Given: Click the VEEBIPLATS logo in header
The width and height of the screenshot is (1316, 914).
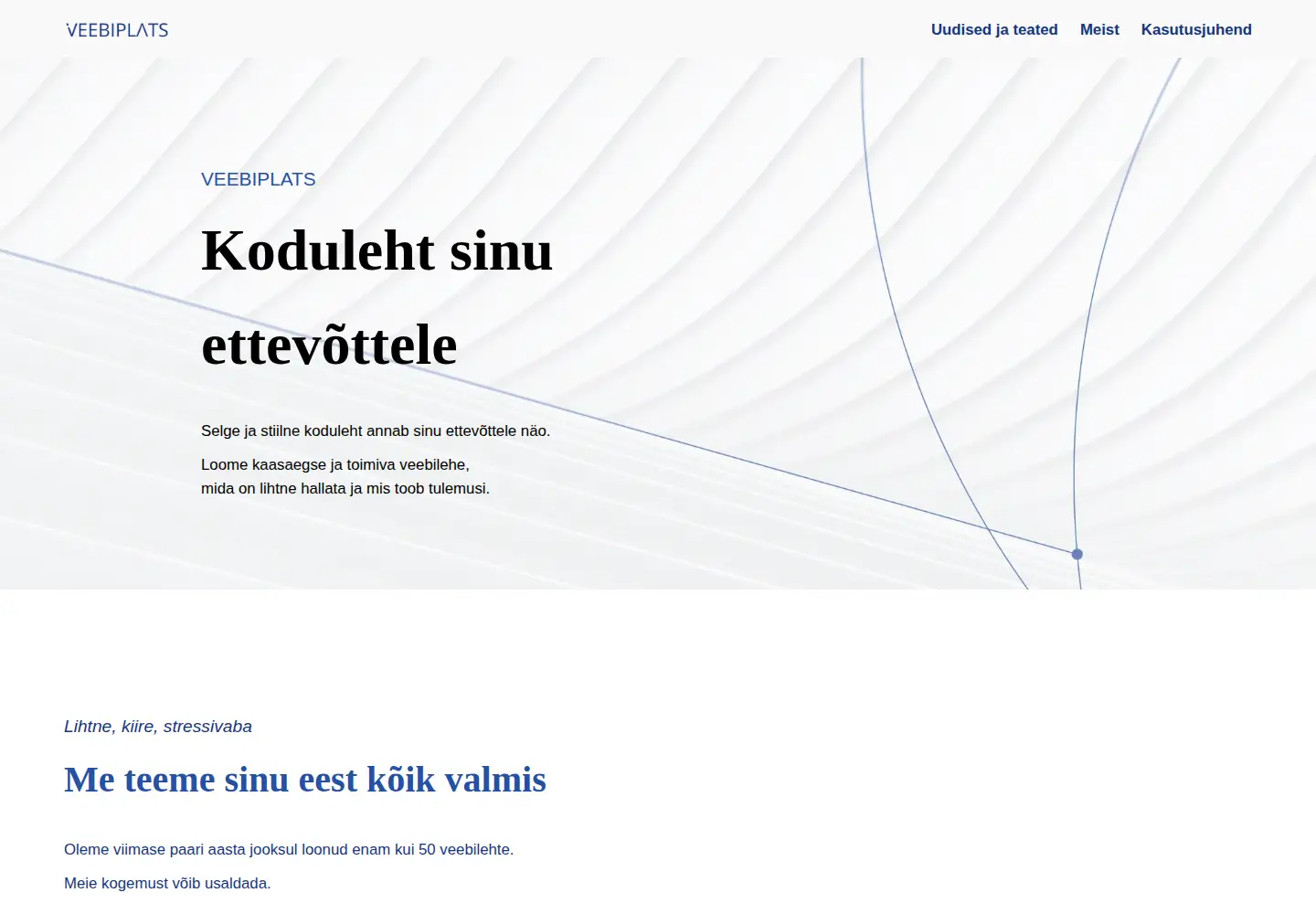Looking at the screenshot, I should 117,29.
